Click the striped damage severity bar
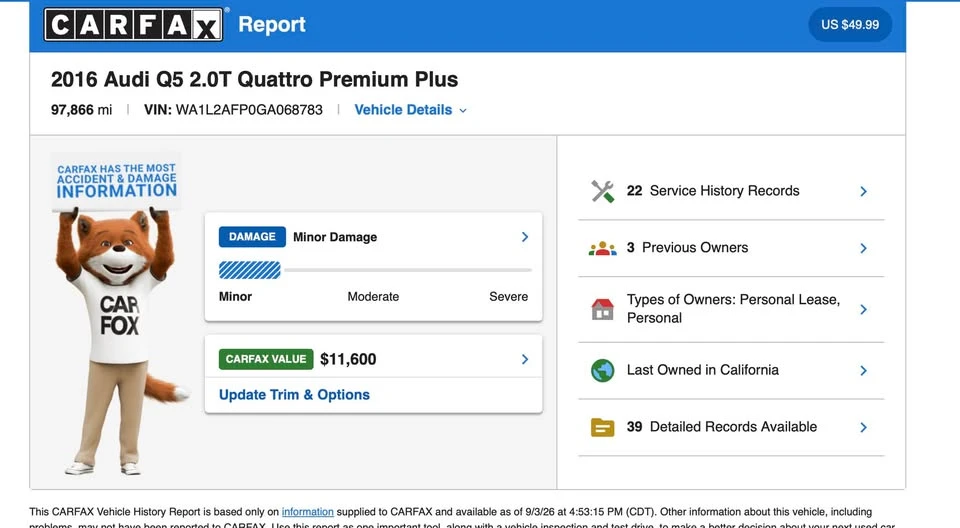 (250, 270)
